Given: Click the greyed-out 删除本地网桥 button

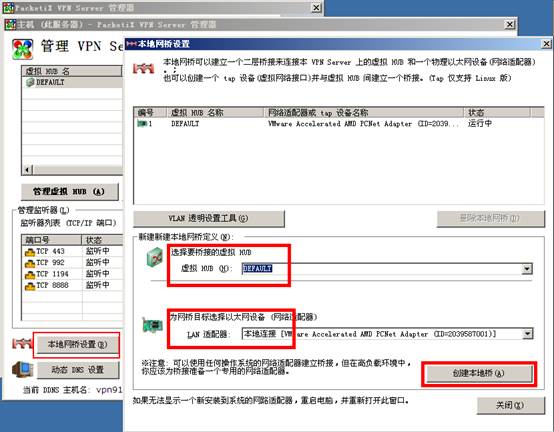Looking at the screenshot, I should (490, 219).
